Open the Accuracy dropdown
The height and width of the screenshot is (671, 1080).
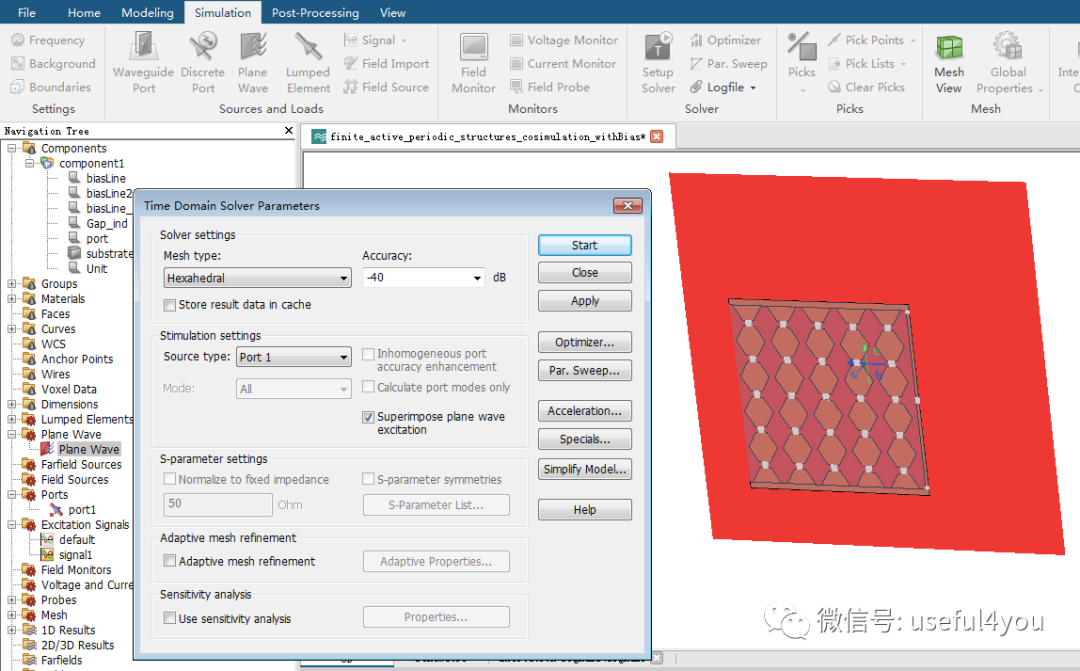(x=423, y=278)
